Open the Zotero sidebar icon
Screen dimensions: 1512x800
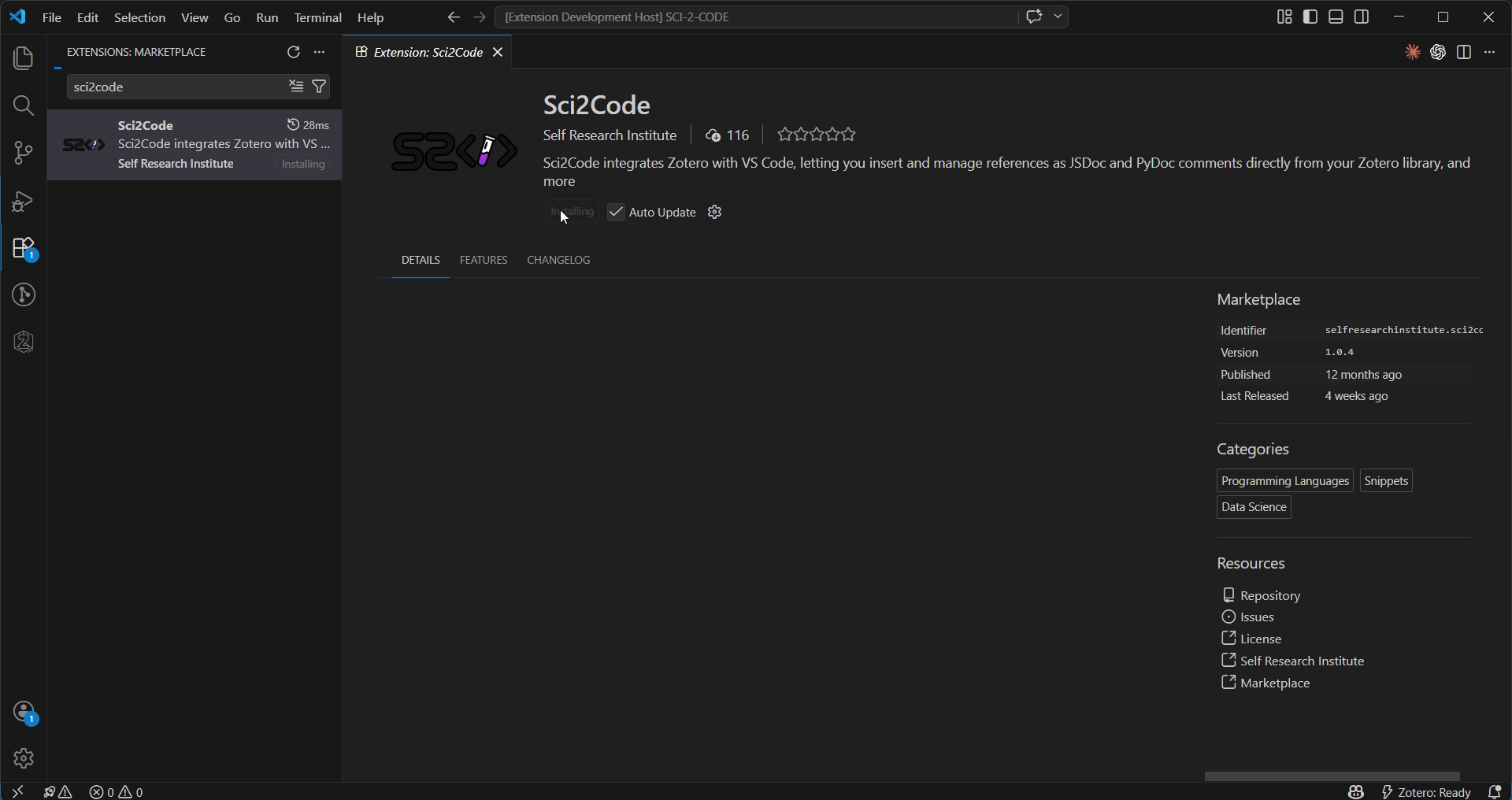(24, 342)
